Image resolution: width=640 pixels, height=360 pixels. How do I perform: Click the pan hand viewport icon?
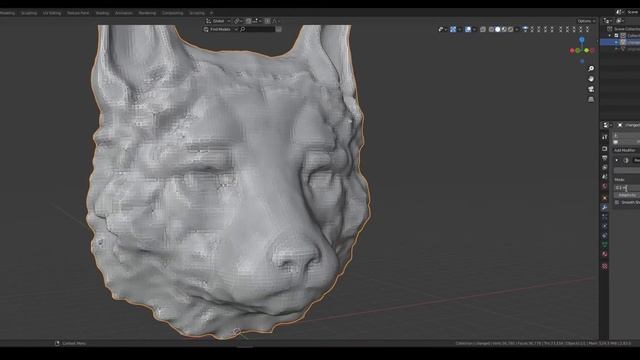click(591, 78)
